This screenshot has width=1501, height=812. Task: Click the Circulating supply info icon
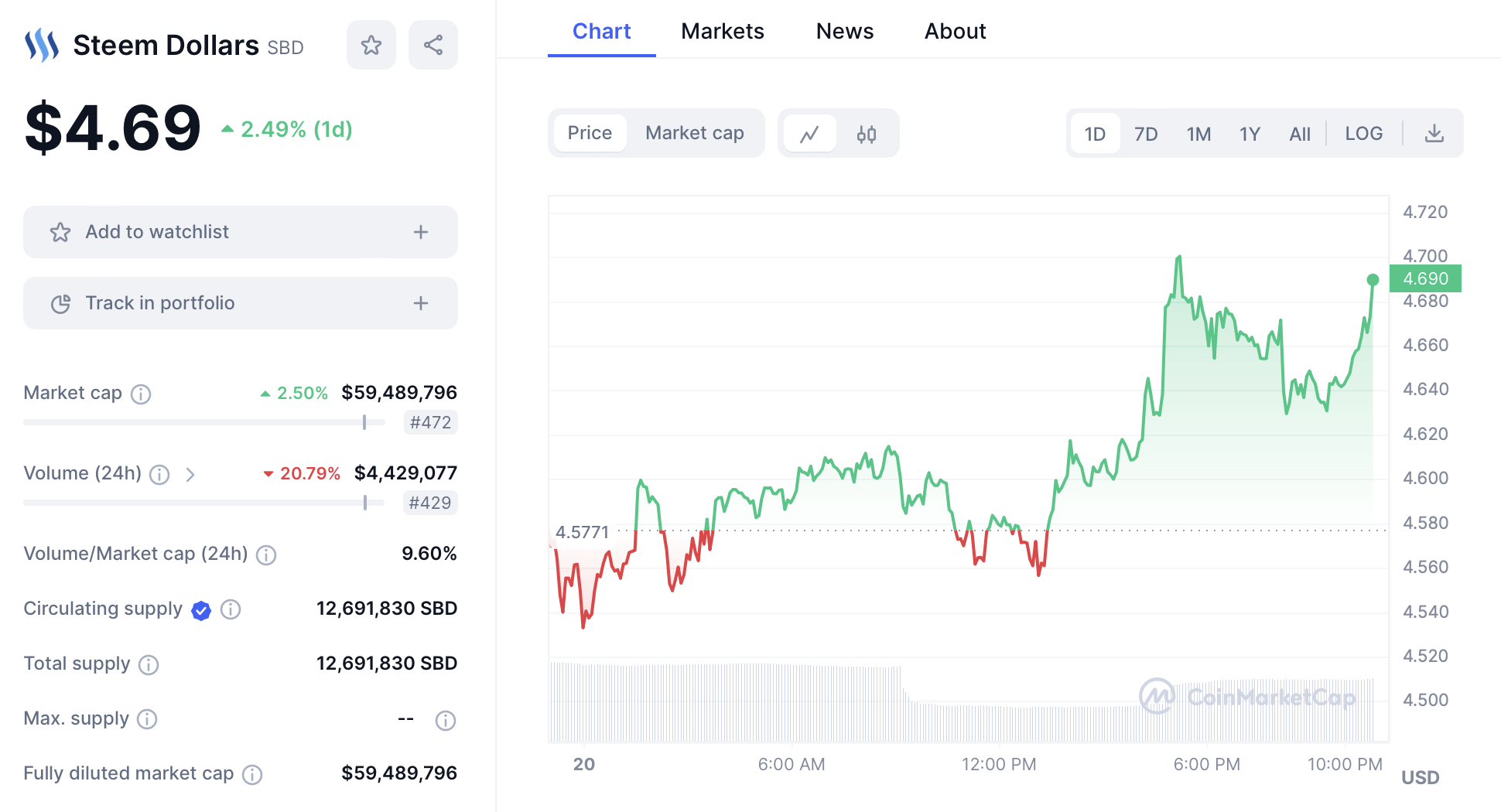coord(231,609)
